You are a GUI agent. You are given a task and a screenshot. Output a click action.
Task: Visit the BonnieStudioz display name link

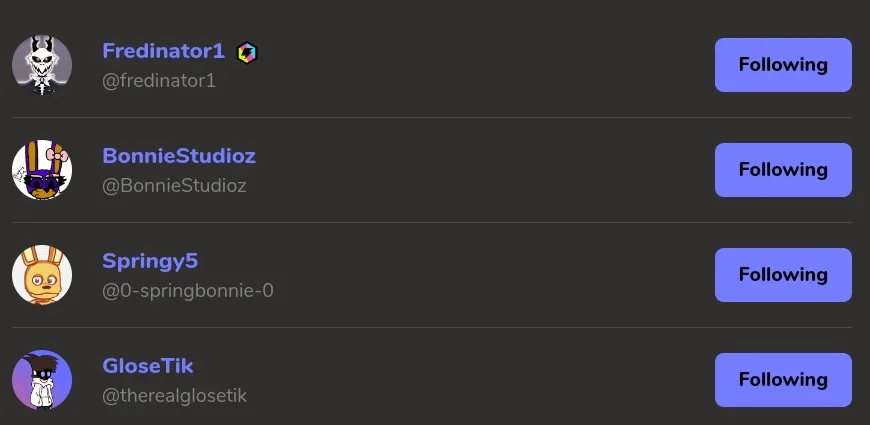[179, 156]
